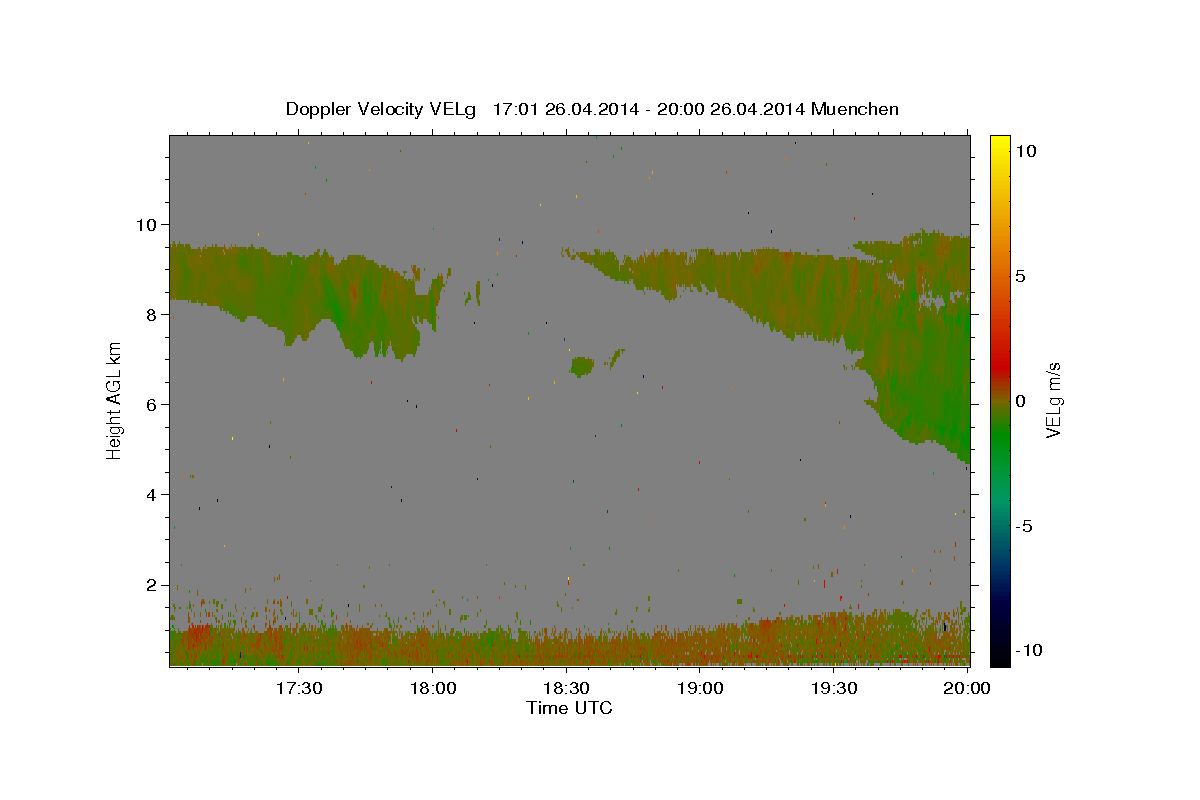This screenshot has width=1200, height=800.
Task: Click the yellow top of the colorbar
Action: pos(999,145)
